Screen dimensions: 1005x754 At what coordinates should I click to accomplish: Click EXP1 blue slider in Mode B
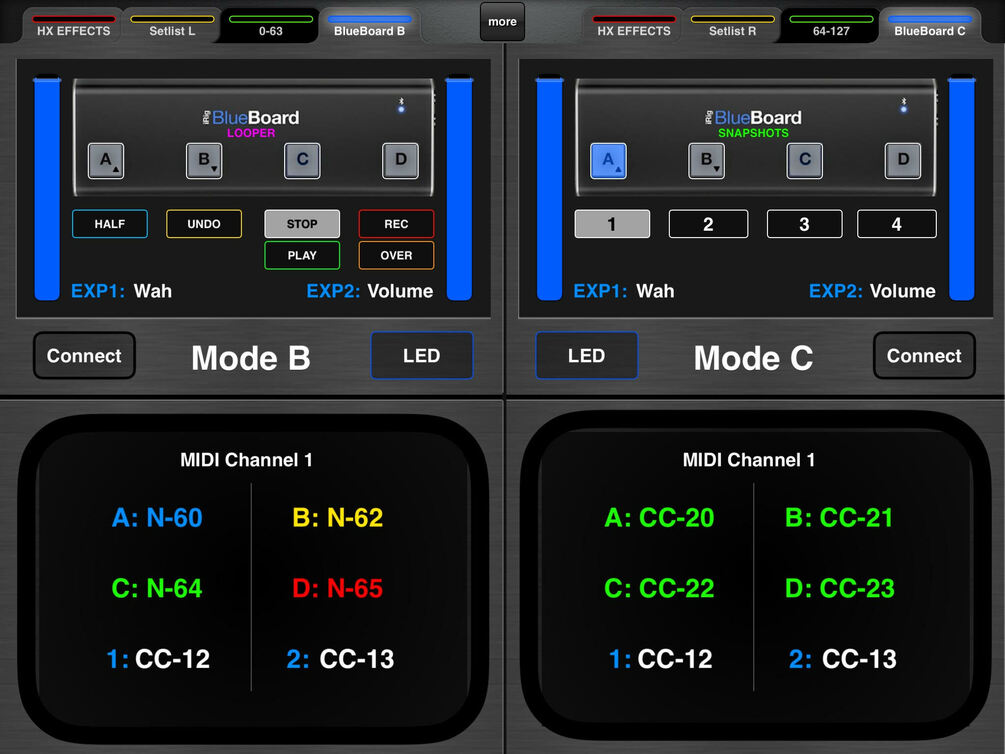(x=47, y=188)
